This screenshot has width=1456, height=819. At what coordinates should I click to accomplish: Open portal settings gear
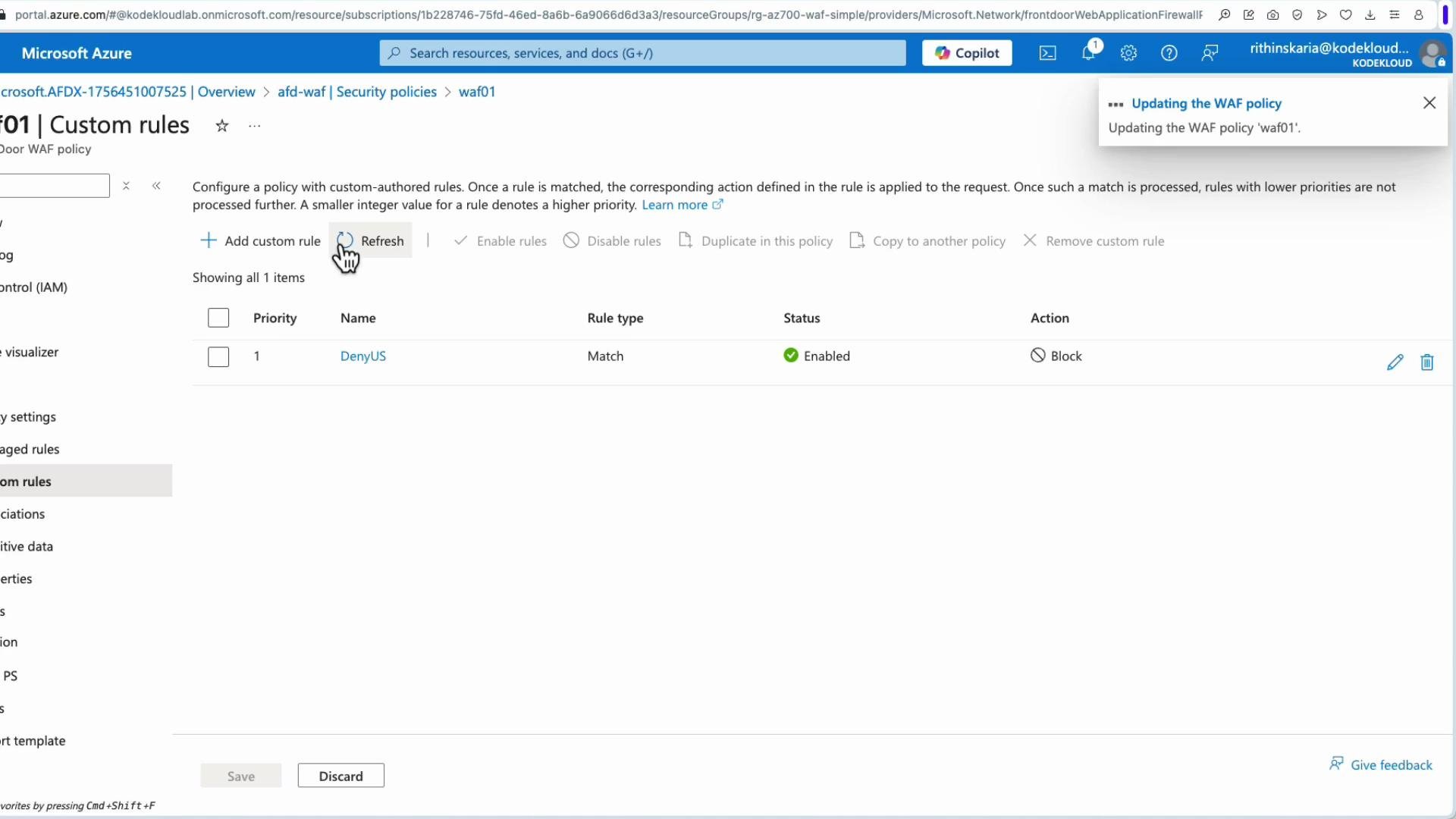1128,53
